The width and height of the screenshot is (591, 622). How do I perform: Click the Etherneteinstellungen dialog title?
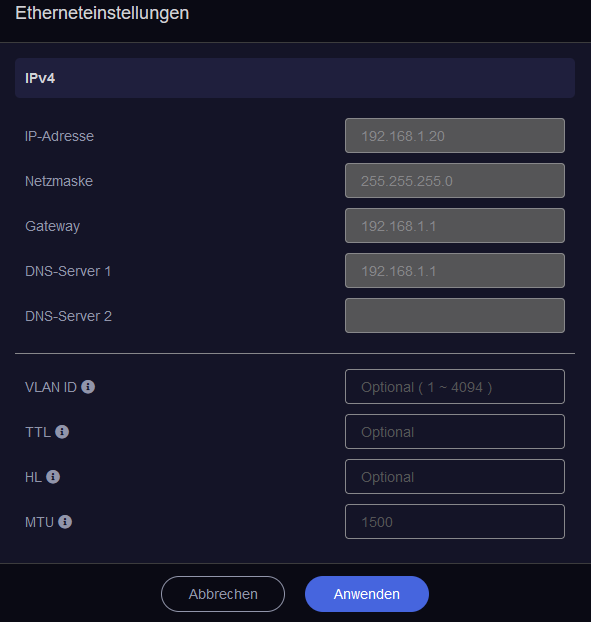coord(102,13)
